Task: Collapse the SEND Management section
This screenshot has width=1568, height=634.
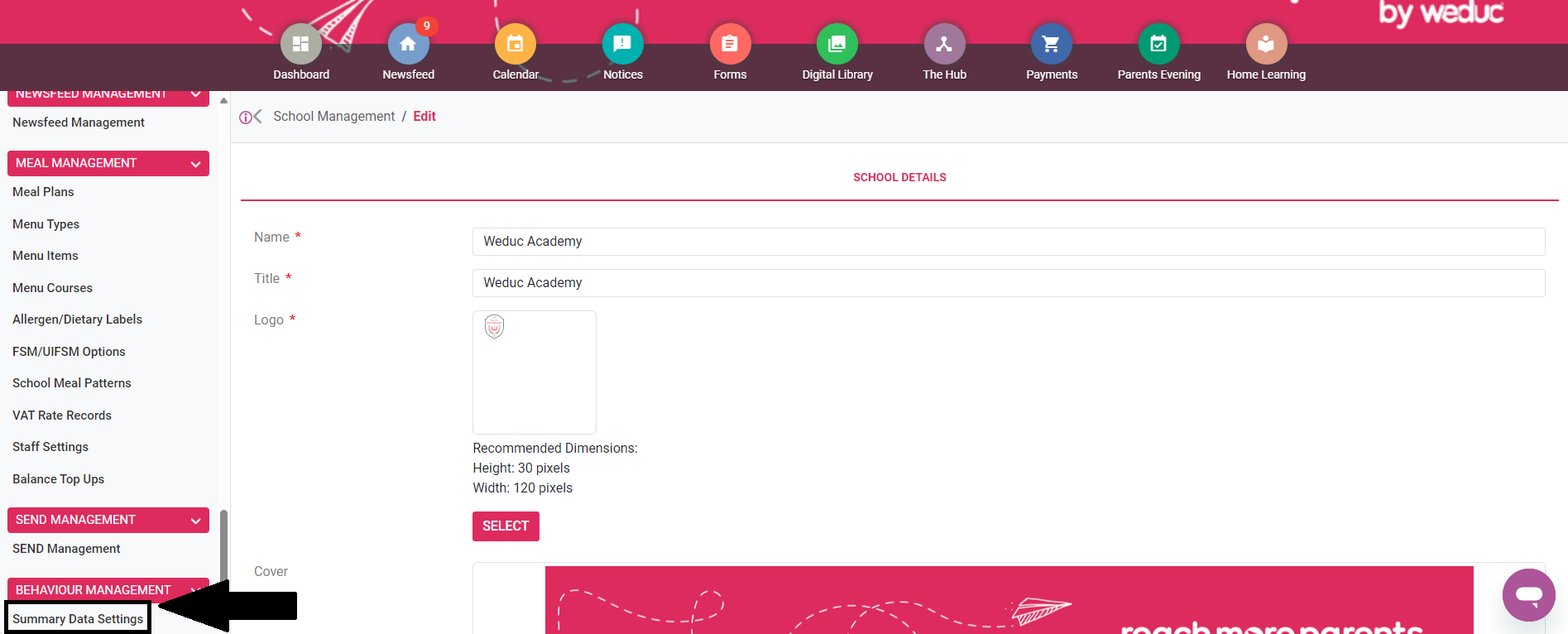Action: point(195,521)
